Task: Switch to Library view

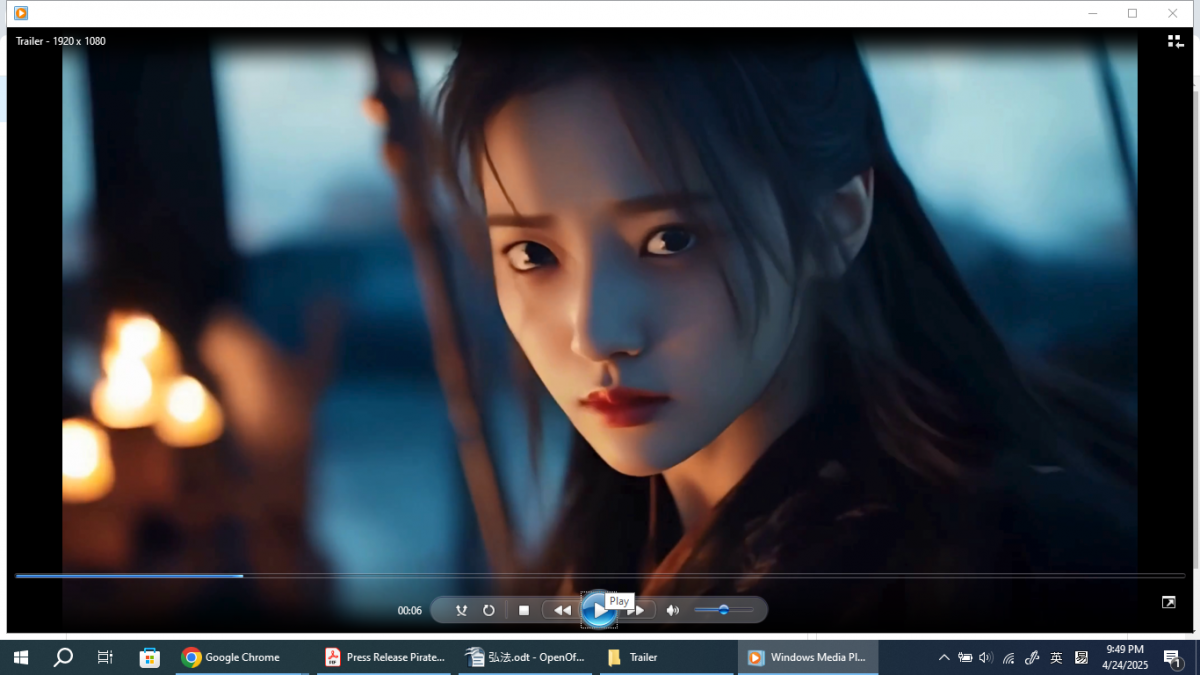Action: [1175, 41]
